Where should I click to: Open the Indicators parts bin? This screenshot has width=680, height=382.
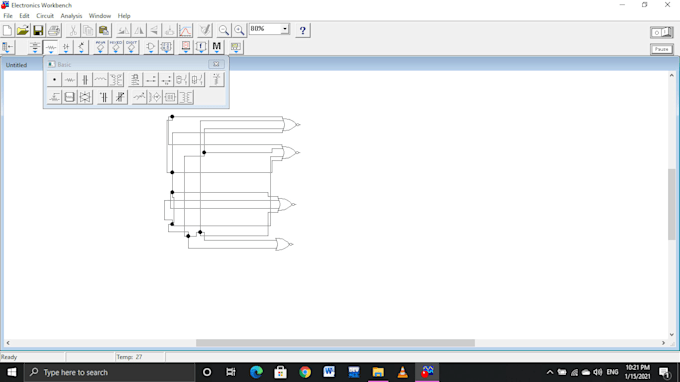point(186,47)
